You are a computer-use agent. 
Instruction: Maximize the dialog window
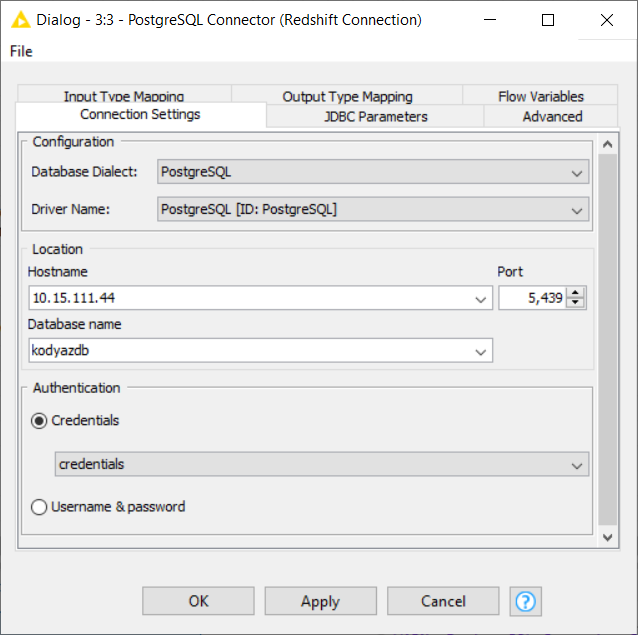(548, 20)
